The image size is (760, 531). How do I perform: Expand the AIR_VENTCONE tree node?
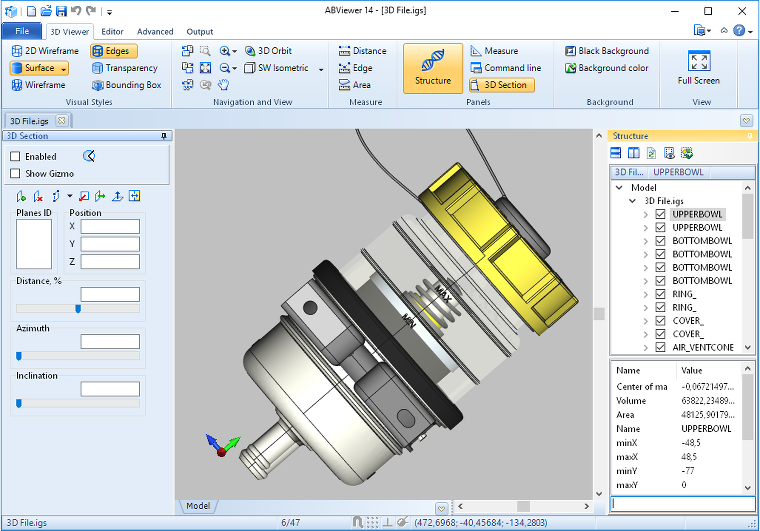646,347
